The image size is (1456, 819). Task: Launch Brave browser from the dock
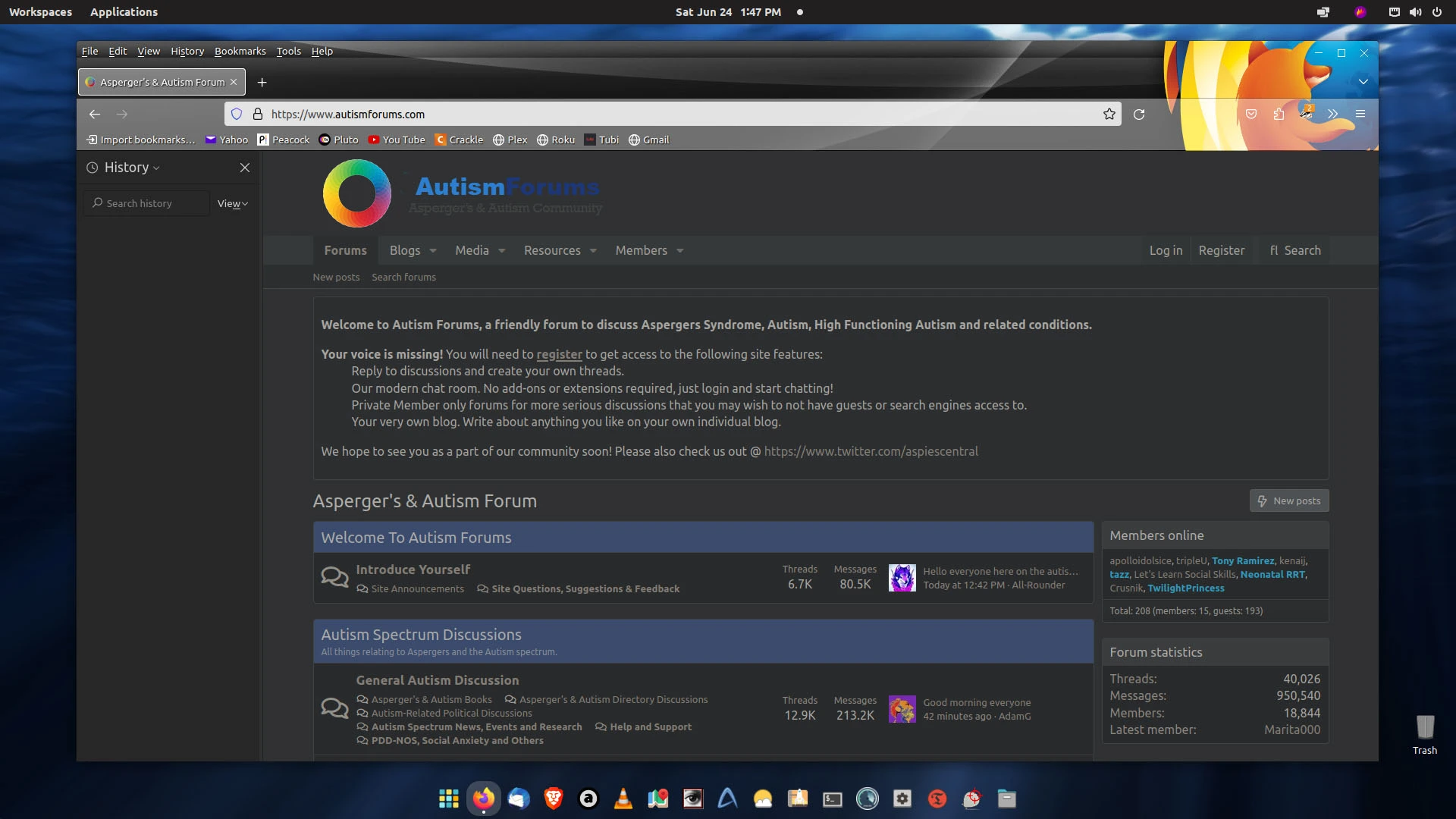click(x=554, y=799)
